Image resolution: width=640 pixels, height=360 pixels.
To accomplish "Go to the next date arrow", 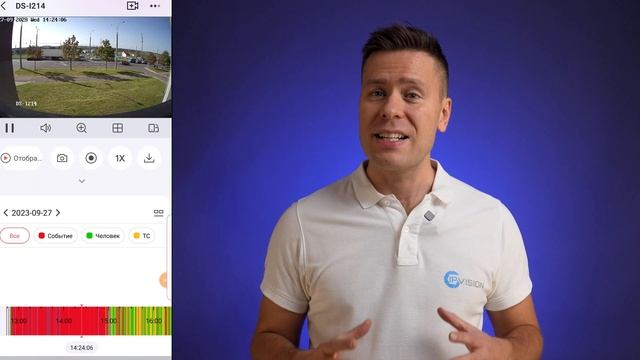I will [58, 213].
